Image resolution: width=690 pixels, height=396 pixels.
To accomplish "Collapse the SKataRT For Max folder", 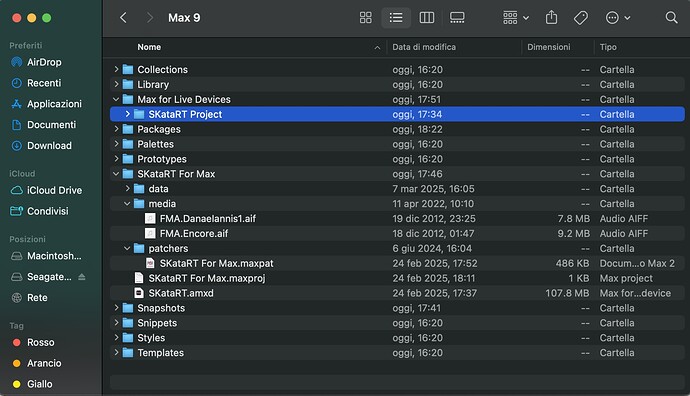I will click(116, 174).
